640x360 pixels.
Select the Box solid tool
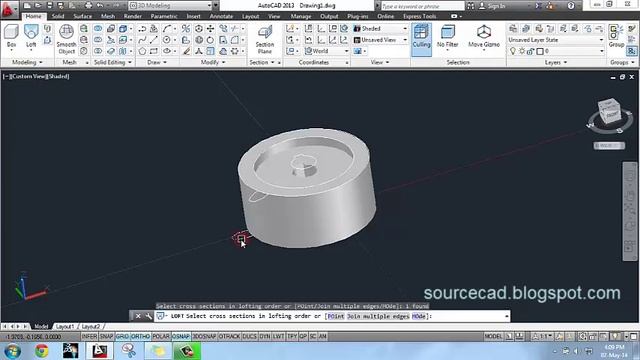pos(11,36)
